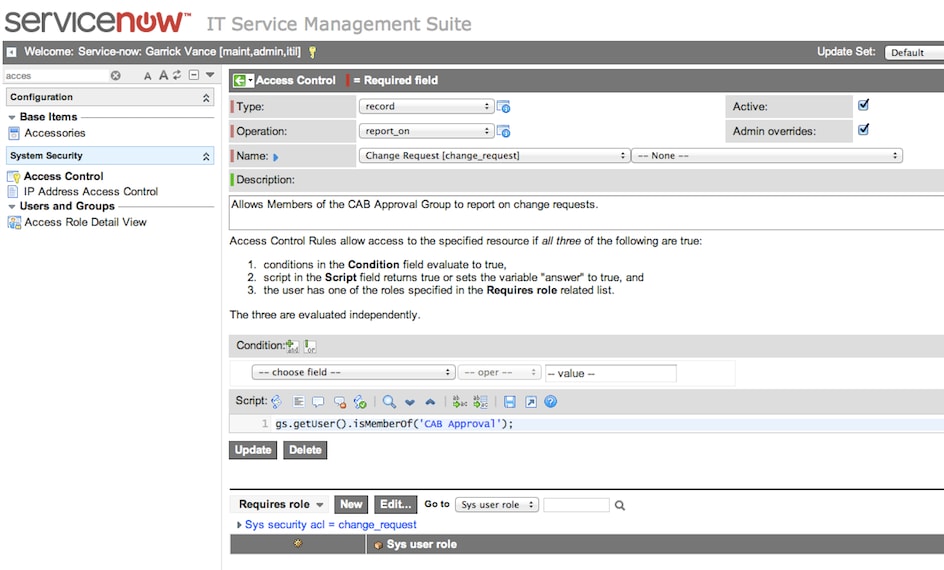The image size is (944, 570).
Task: Open the oper condition dropdown
Action: tap(500, 373)
